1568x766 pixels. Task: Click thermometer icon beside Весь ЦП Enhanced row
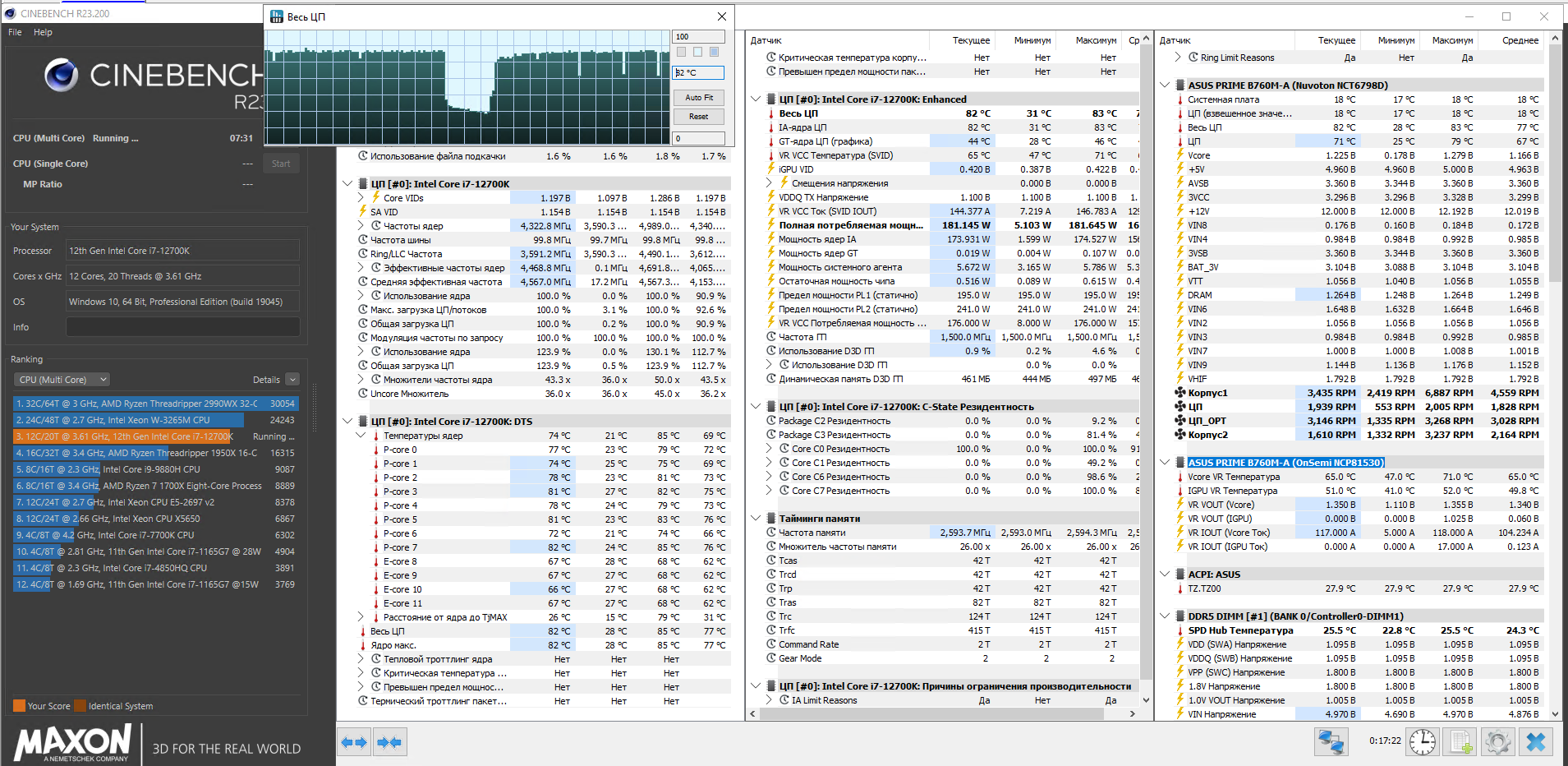[771, 113]
